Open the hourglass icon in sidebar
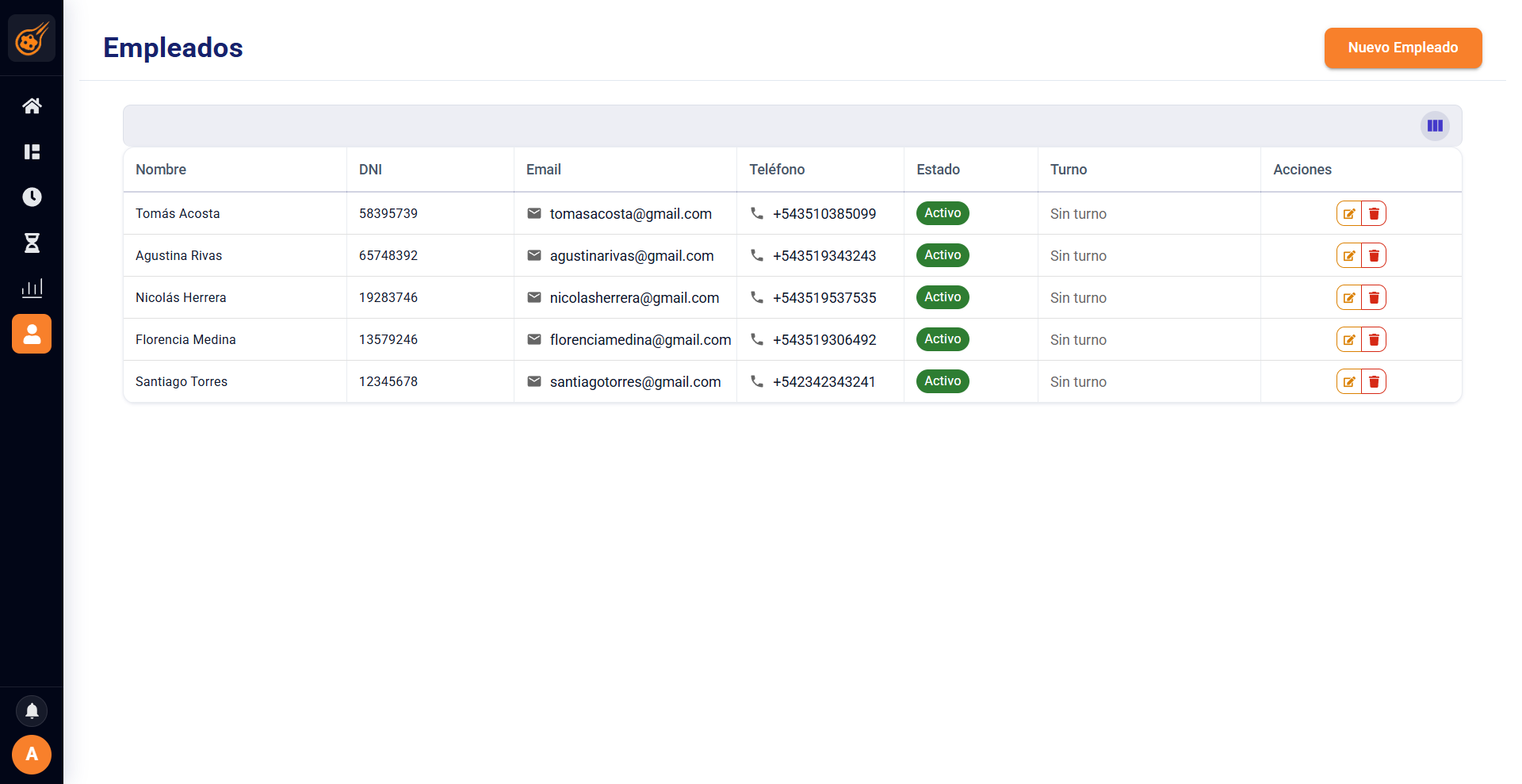 click(x=32, y=243)
